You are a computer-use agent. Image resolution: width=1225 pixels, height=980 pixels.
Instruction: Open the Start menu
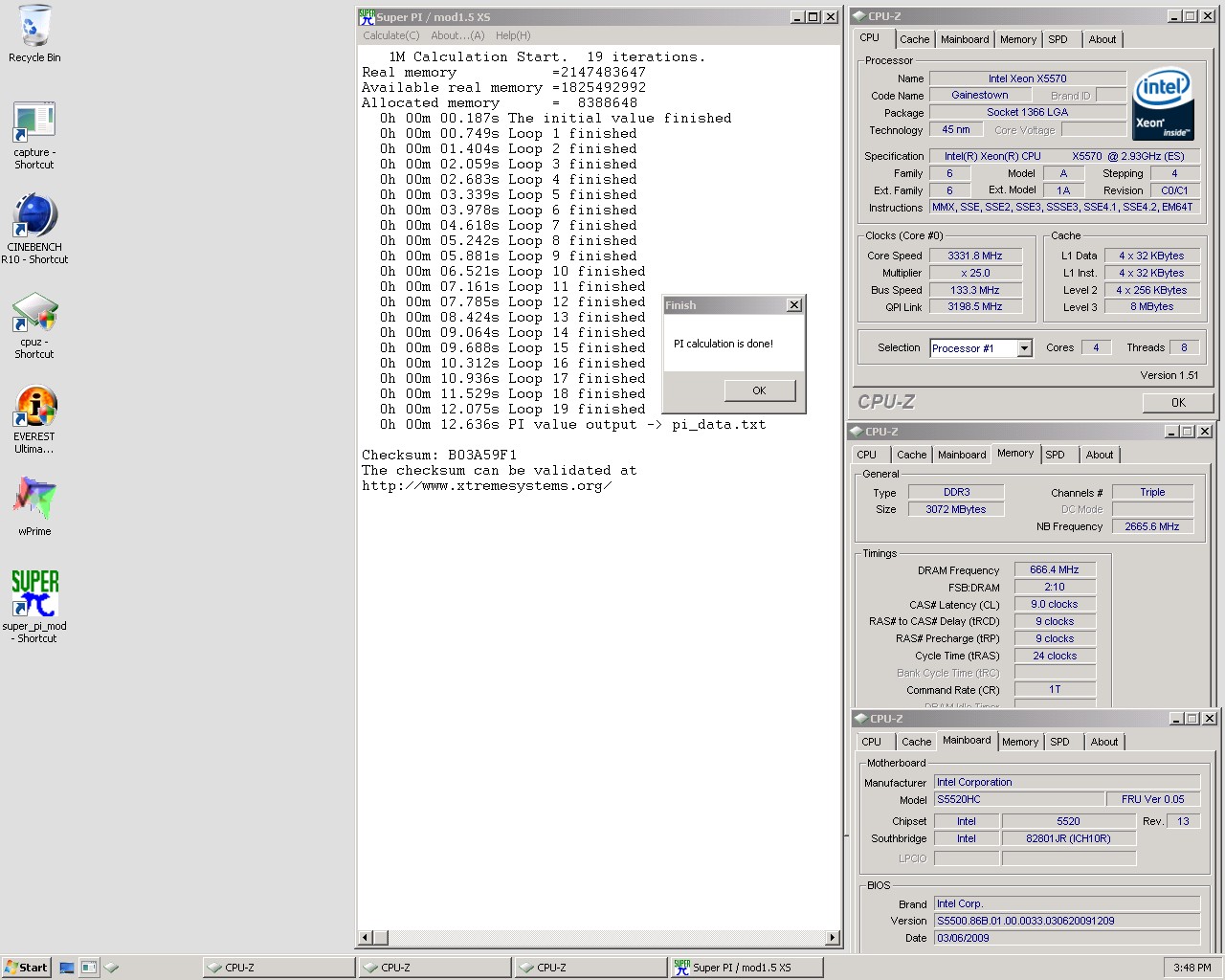(x=26, y=968)
